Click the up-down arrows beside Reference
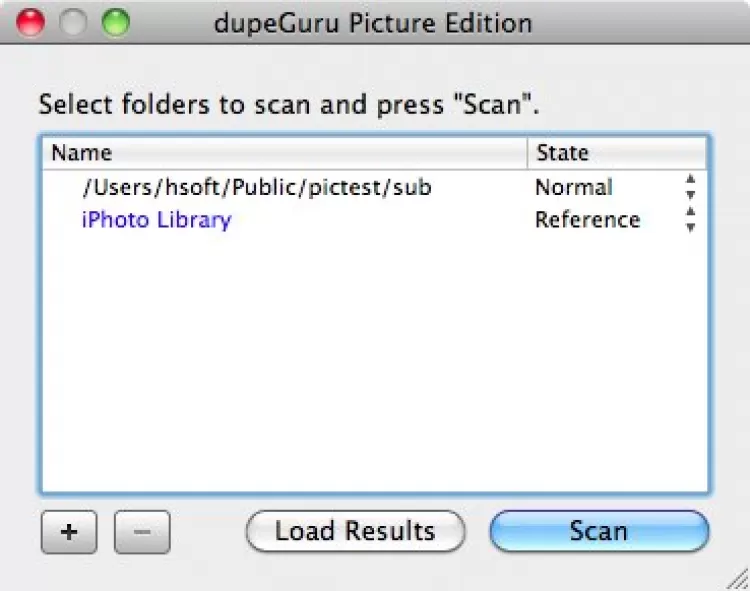Image resolution: width=750 pixels, height=591 pixels. (x=689, y=220)
